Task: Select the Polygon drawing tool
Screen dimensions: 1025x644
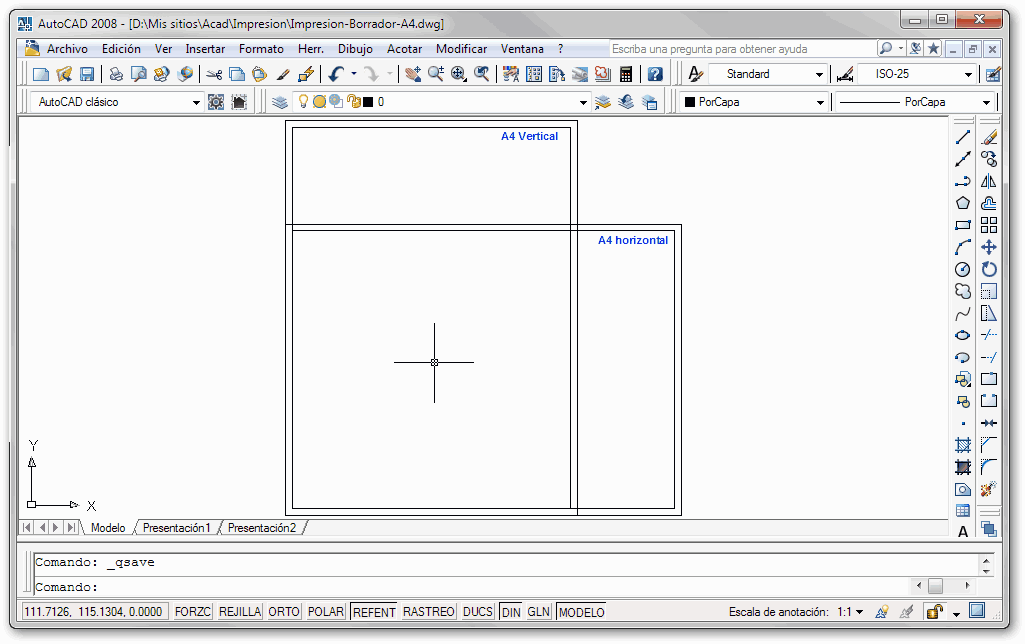Action: 963,203
